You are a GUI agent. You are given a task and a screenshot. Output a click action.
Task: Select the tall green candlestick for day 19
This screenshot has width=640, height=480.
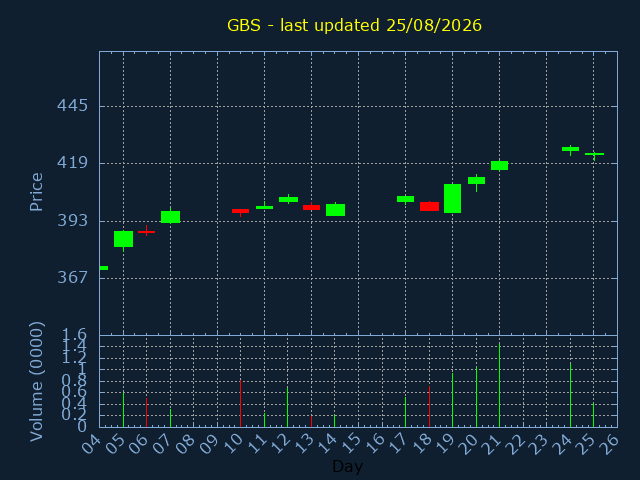pyautogui.click(x=453, y=198)
